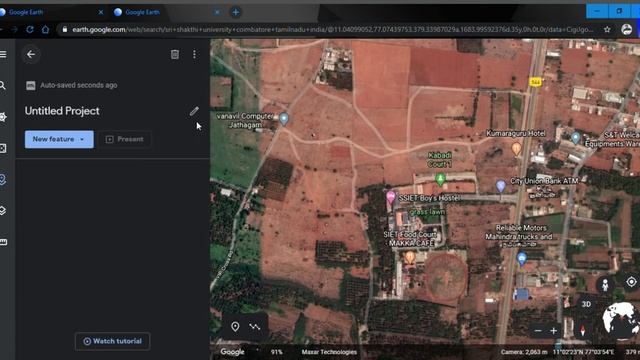Select the Kabadi Court 1 green marker

tap(440, 179)
